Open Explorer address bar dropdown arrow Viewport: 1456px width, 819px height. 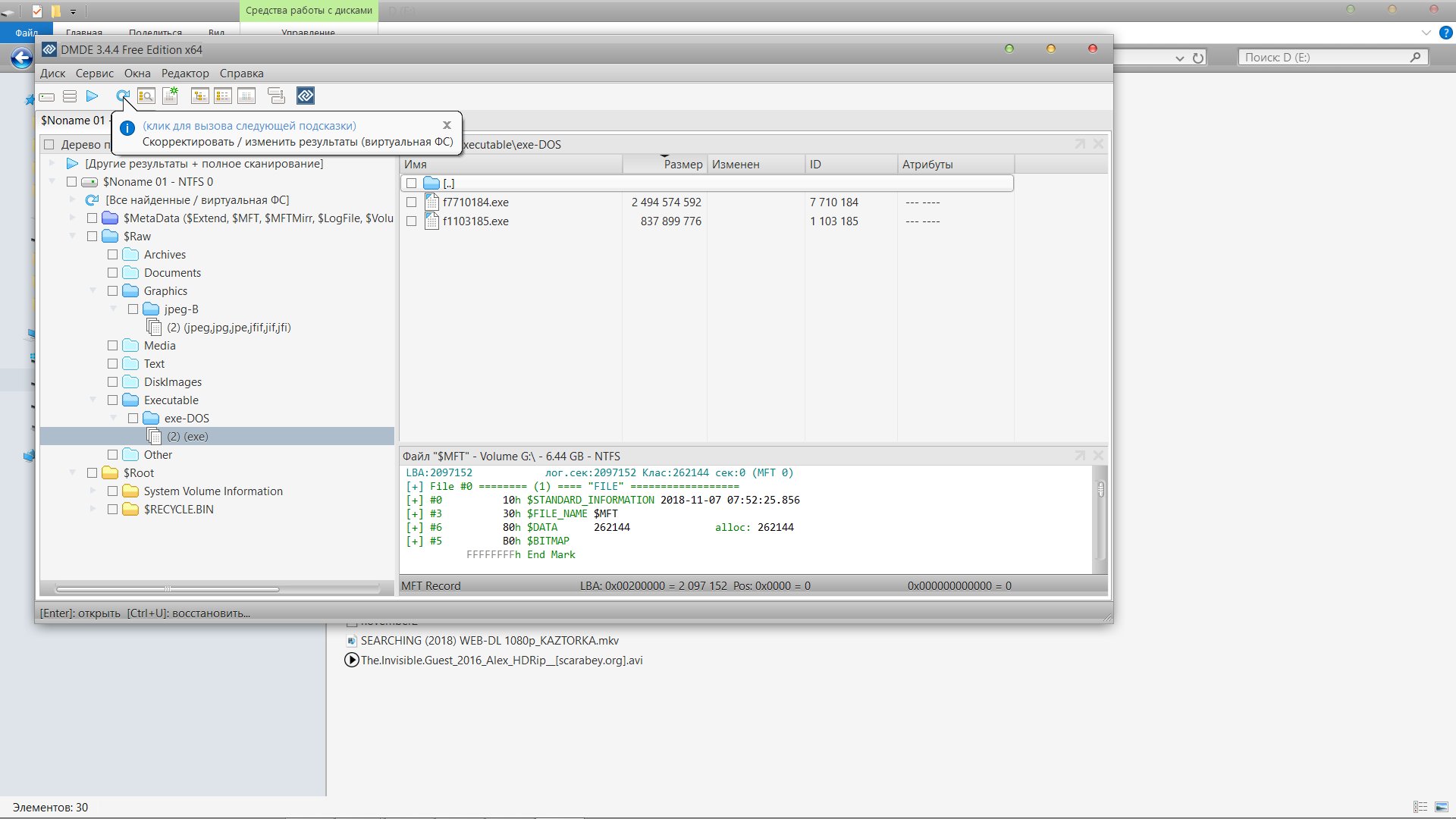point(1179,58)
